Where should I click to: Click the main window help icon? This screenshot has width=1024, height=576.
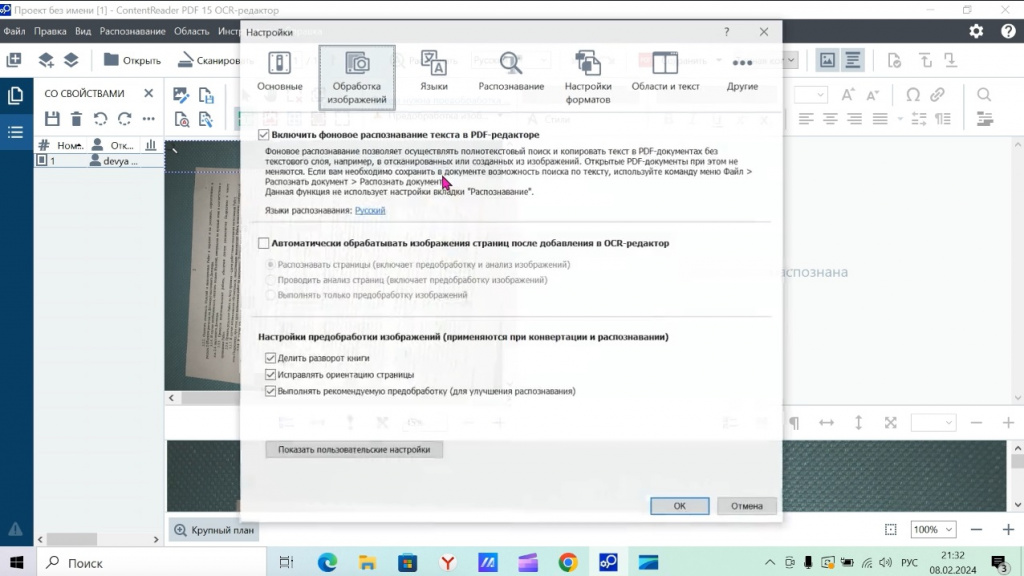[x=1008, y=31]
